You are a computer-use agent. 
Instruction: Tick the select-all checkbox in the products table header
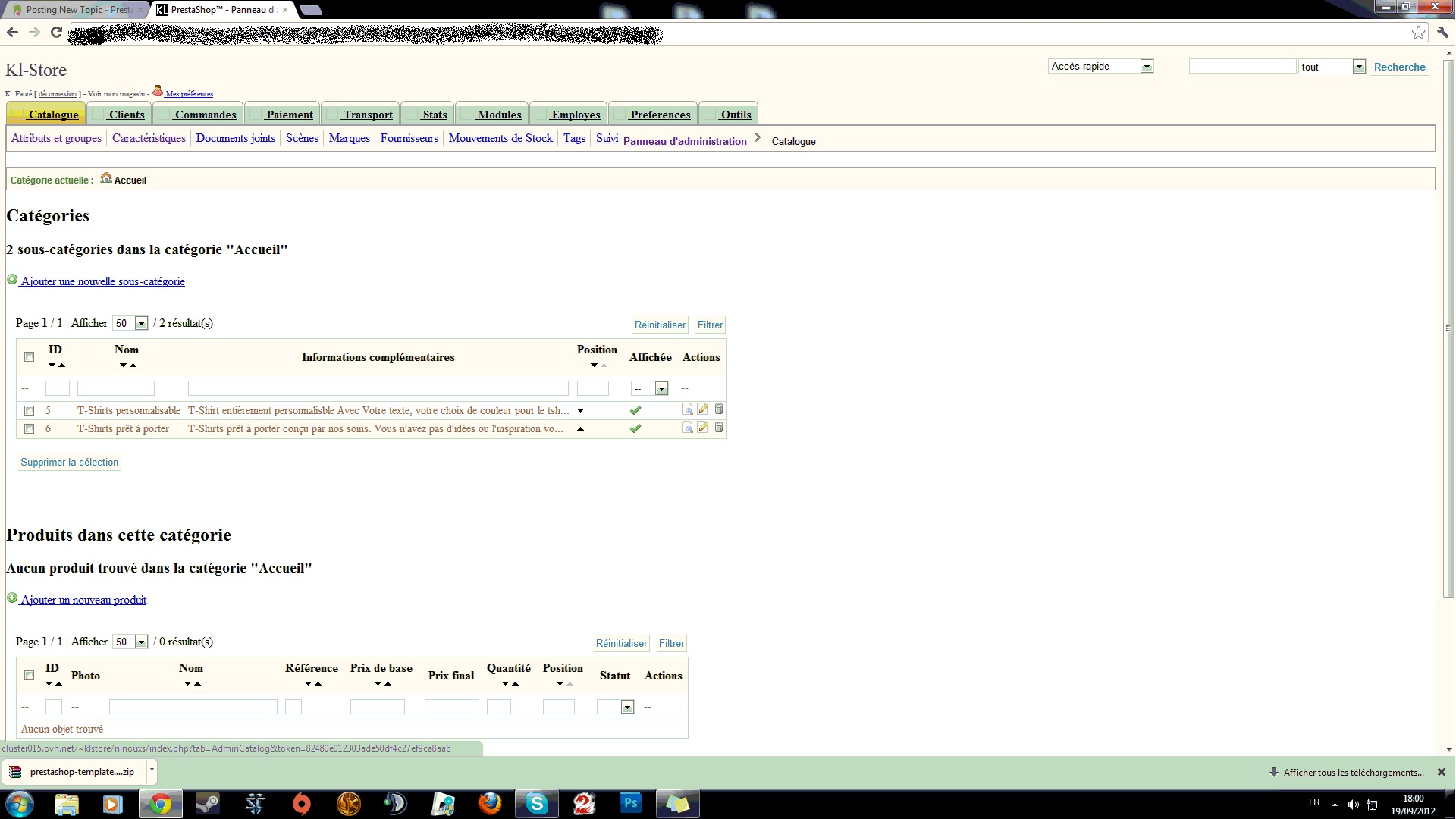click(x=29, y=675)
